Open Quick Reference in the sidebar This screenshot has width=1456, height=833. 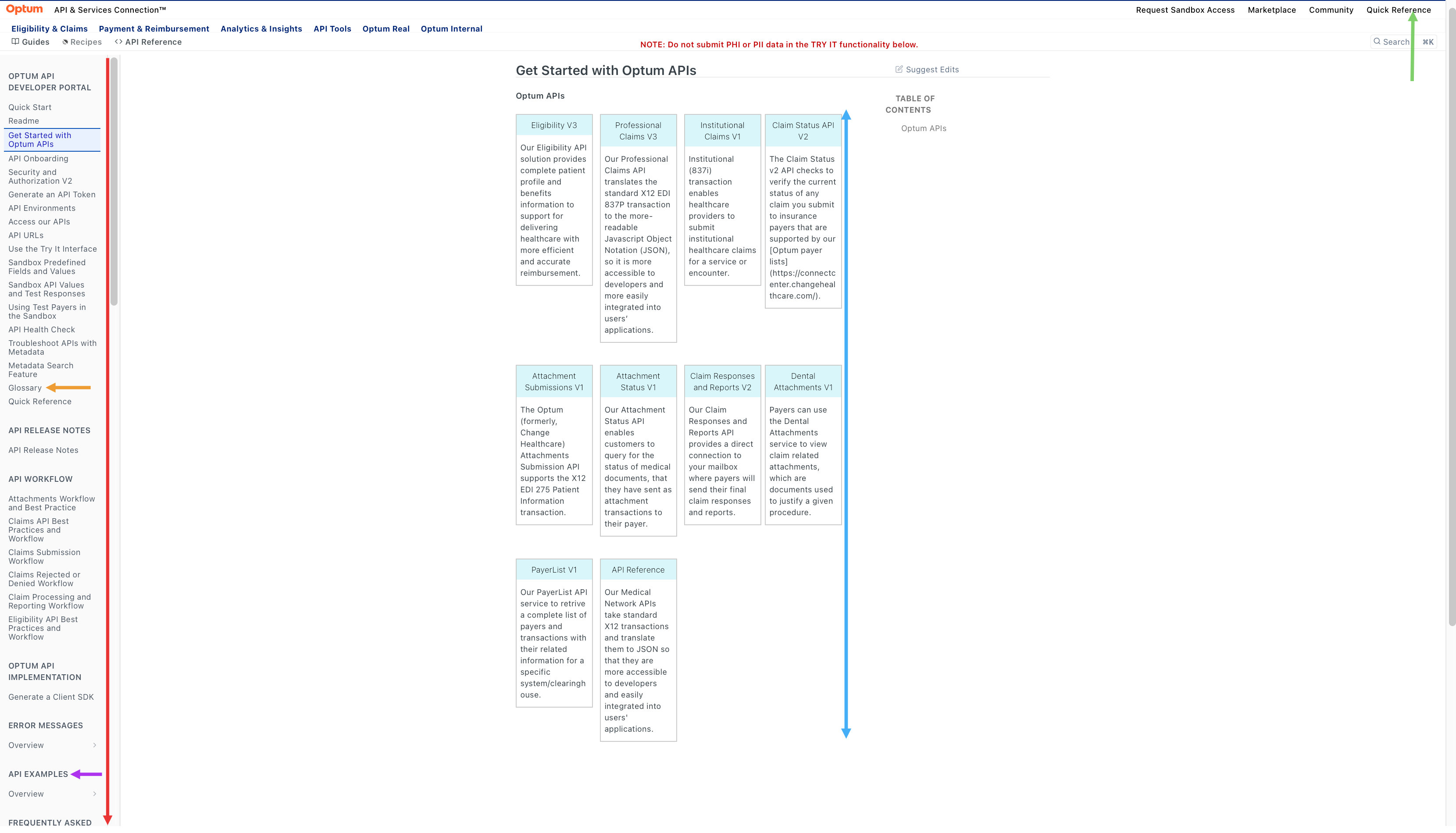[40, 402]
